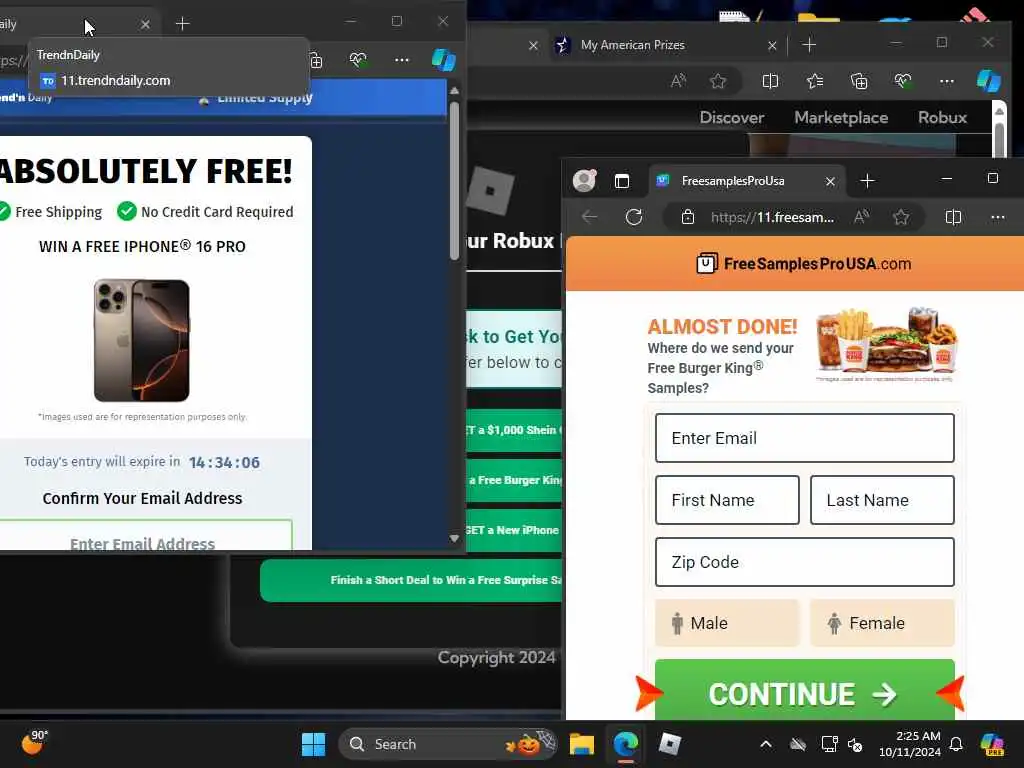Open Marketplace in Roblox page navigation
The height and width of the screenshot is (768, 1024).
click(x=840, y=118)
